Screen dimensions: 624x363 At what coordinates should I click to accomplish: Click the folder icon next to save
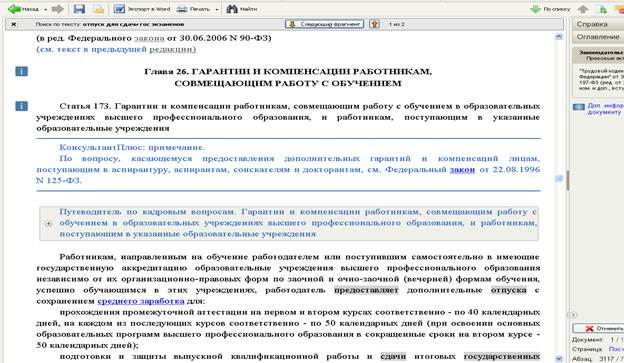click(98, 9)
